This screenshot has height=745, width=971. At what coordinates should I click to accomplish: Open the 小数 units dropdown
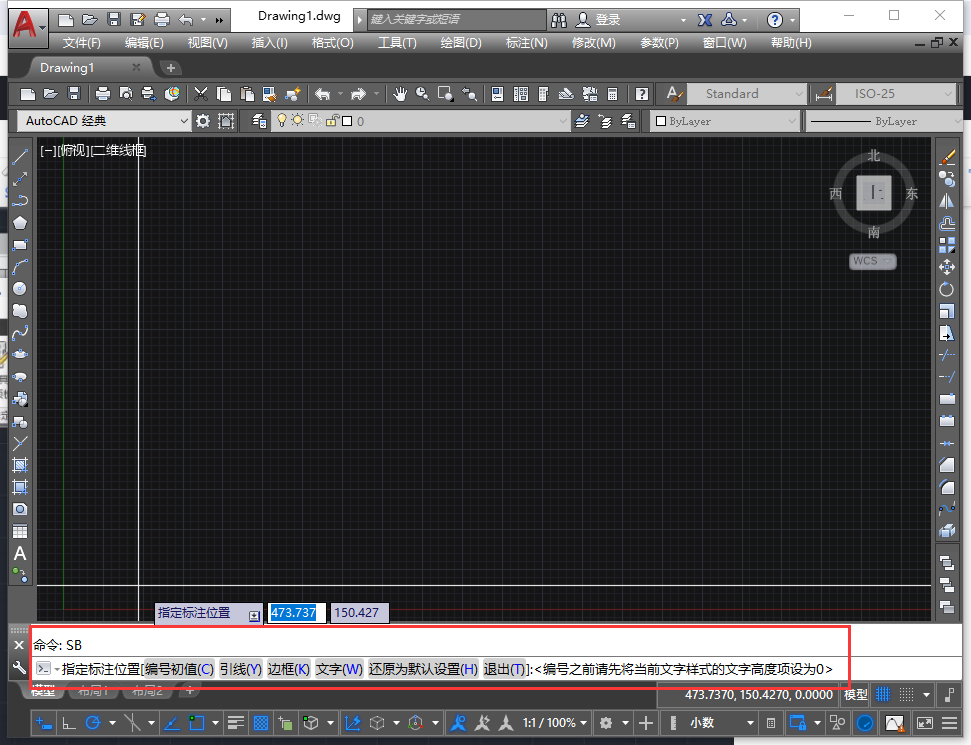point(720,723)
